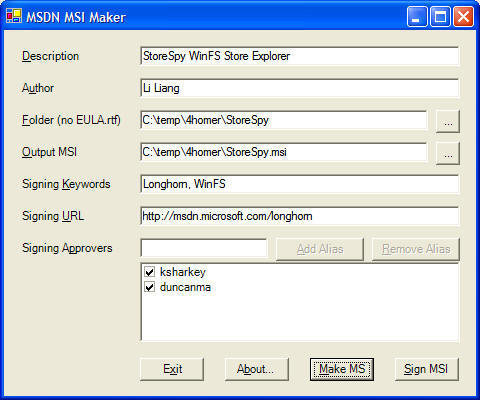
Task: Uncheck the ksharkey approver checkbox
Action: (150, 272)
